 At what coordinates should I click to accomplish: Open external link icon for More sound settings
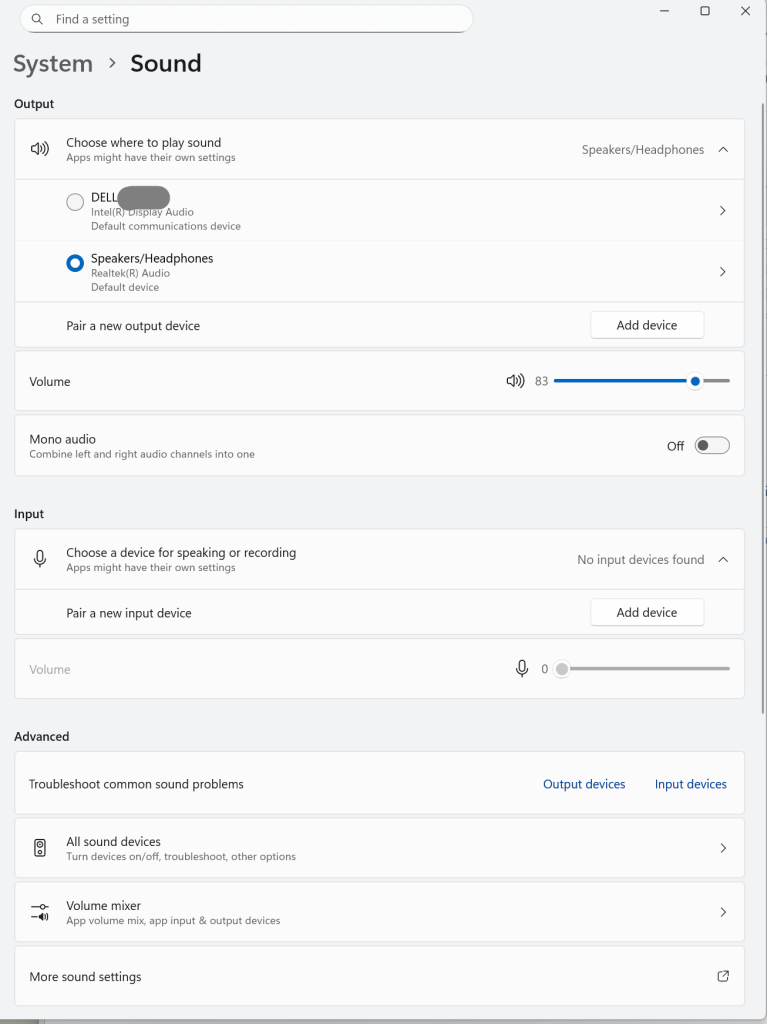pyautogui.click(x=723, y=976)
